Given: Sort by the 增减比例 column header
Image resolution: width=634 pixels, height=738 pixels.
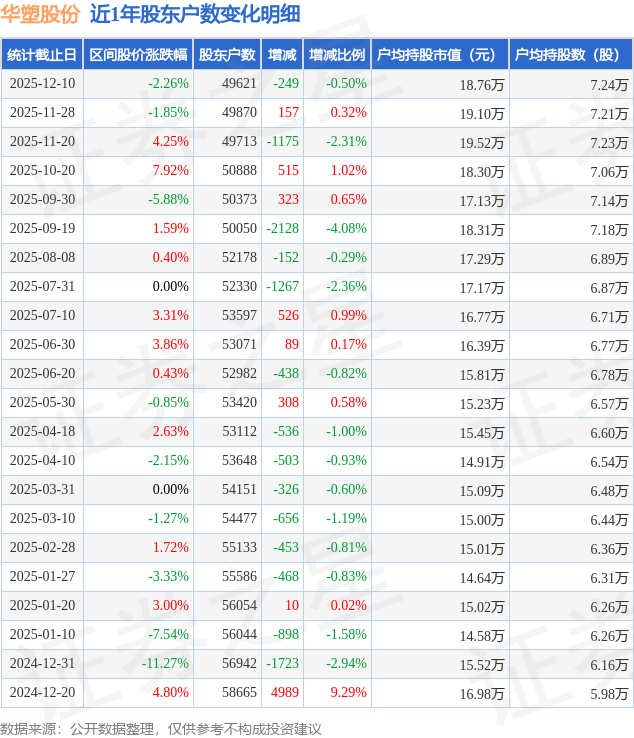Looking at the screenshot, I should tap(337, 55).
